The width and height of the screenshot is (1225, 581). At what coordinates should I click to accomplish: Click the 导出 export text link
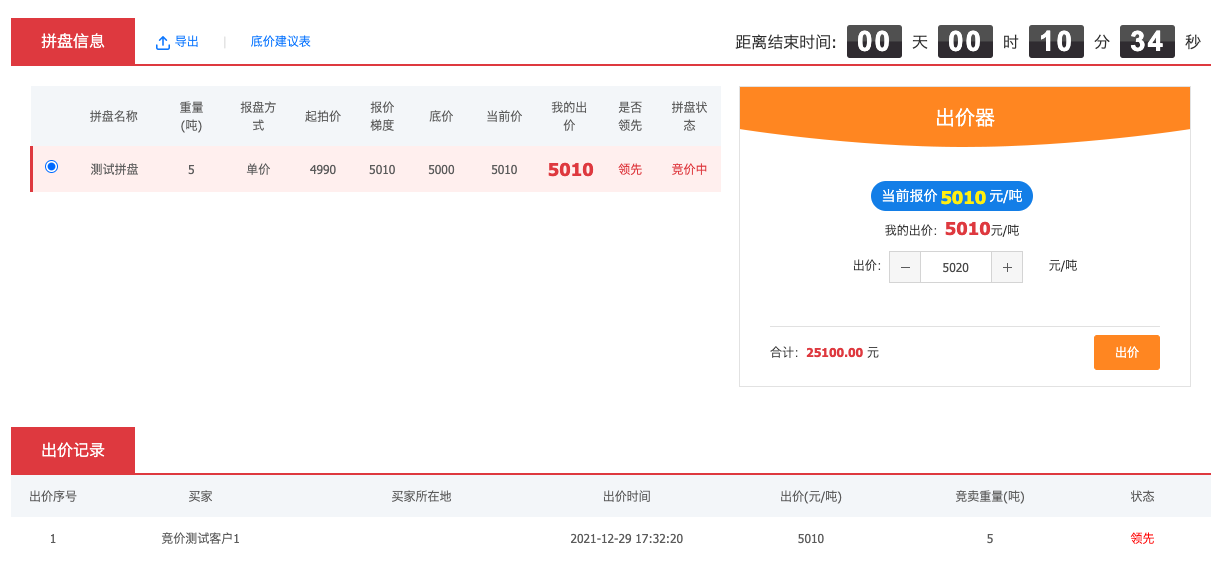187,42
